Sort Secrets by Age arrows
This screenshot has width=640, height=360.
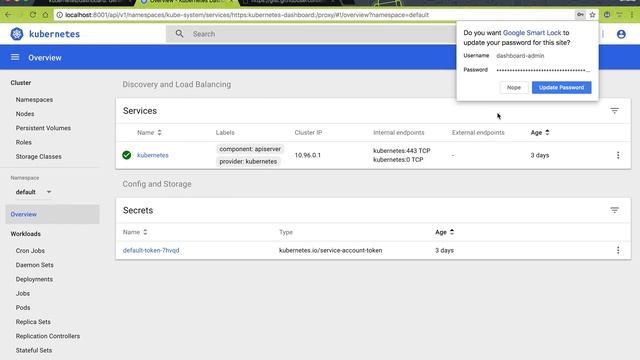click(x=452, y=232)
